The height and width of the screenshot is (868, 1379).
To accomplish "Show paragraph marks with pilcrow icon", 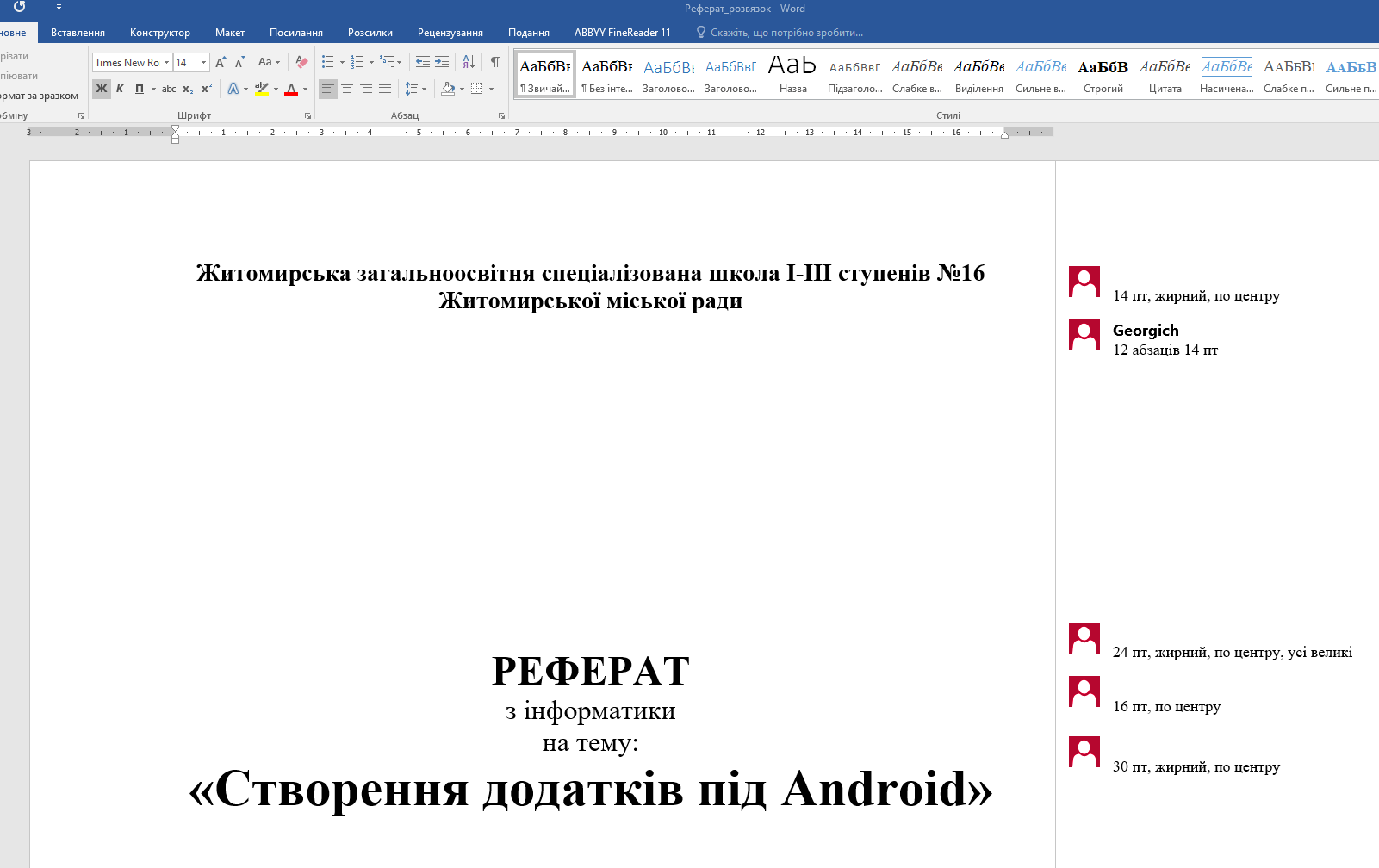I will point(495,62).
